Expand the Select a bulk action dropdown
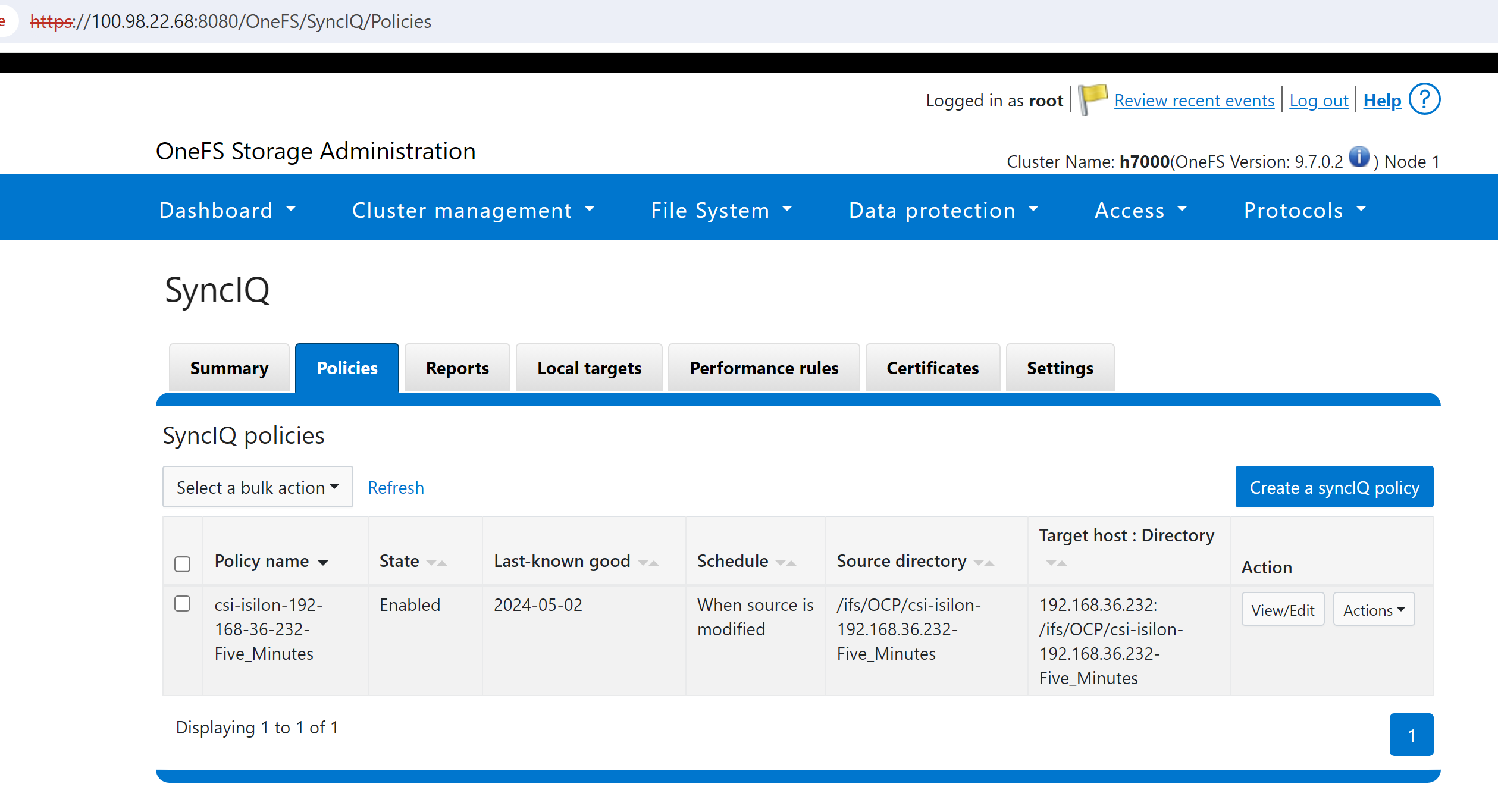The width and height of the screenshot is (1498, 812). pos(258,487)
